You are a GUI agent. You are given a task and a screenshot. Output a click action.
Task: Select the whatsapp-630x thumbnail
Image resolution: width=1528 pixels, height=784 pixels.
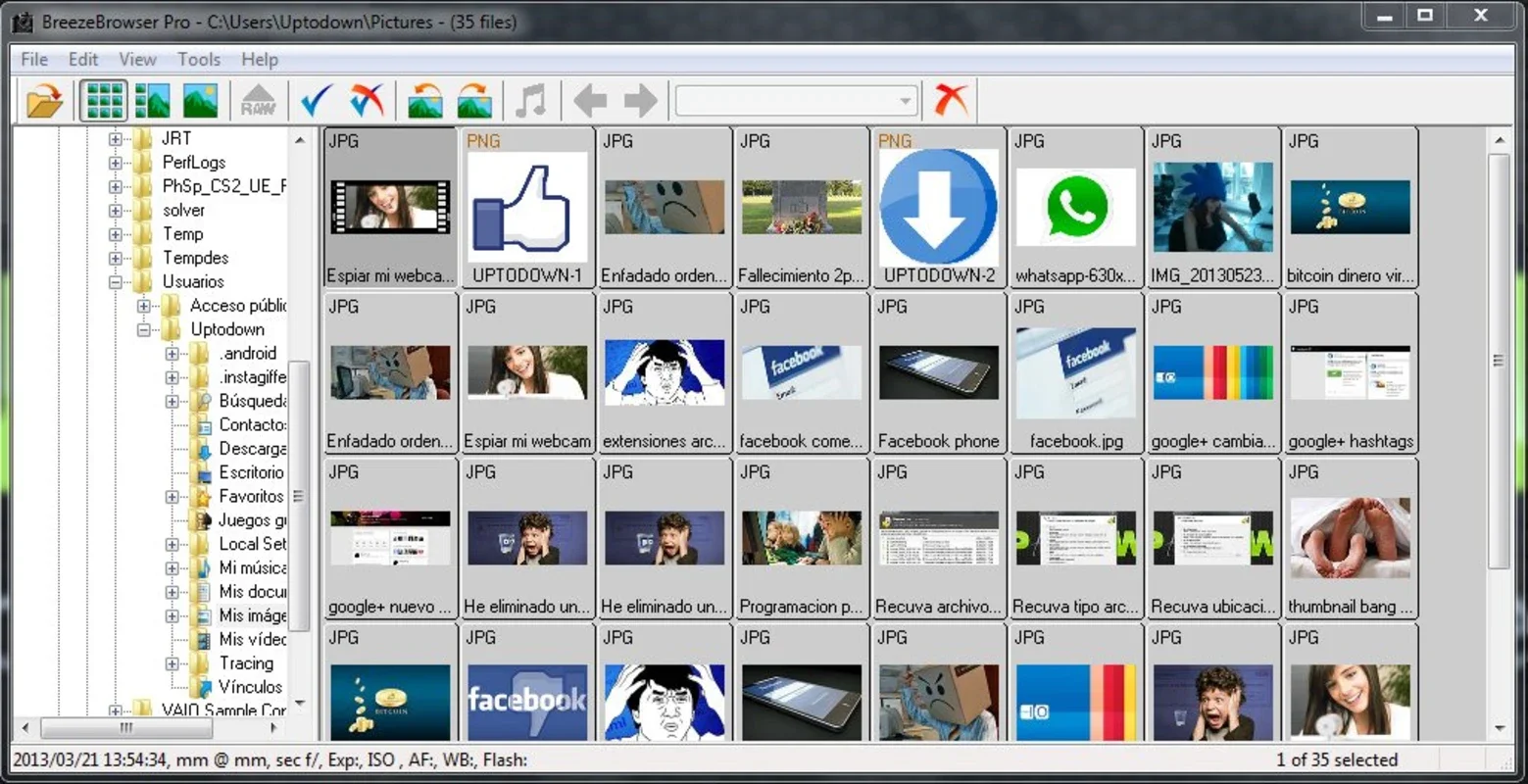click(x=1076, y=208)
